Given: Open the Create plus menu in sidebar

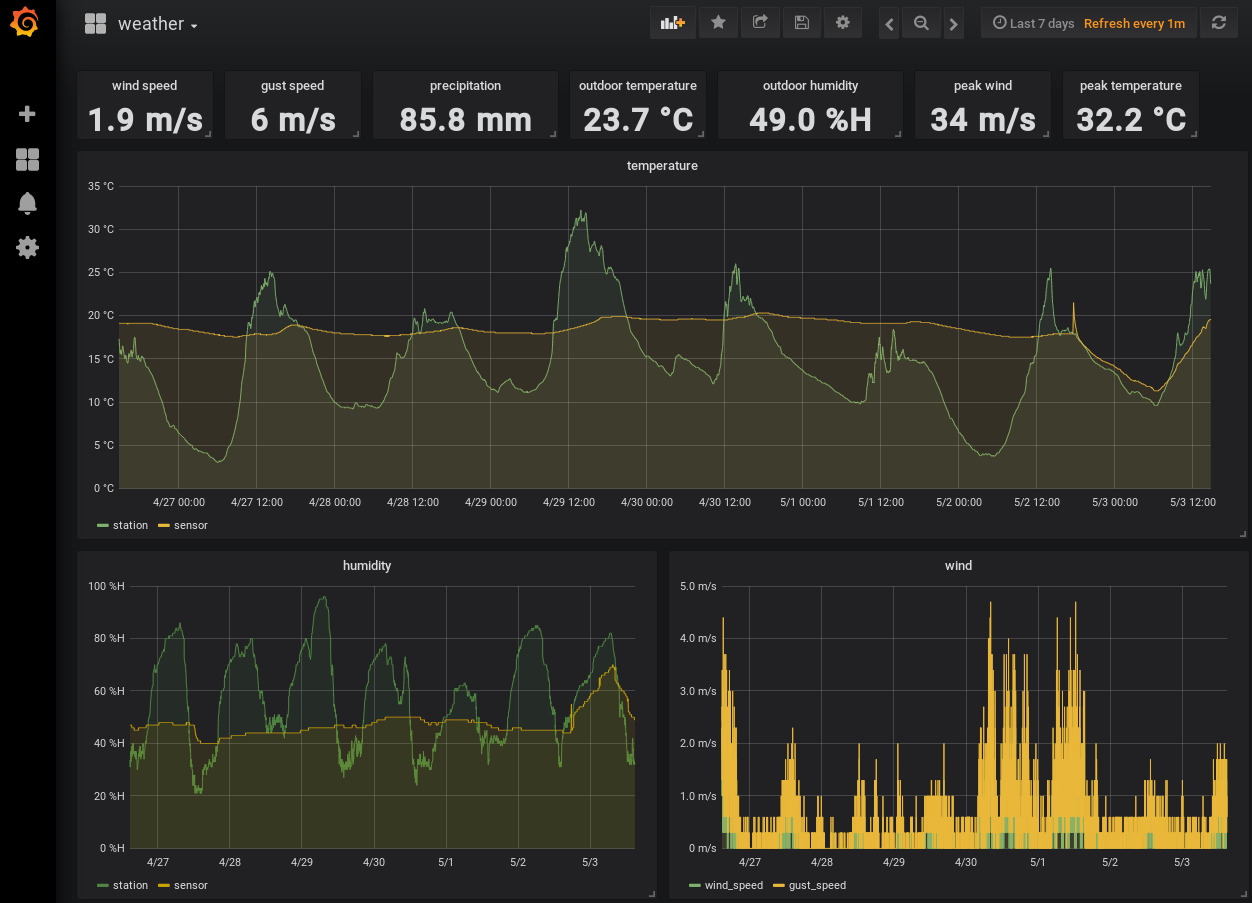Looking at the screenshot, I should click(28, 114).
